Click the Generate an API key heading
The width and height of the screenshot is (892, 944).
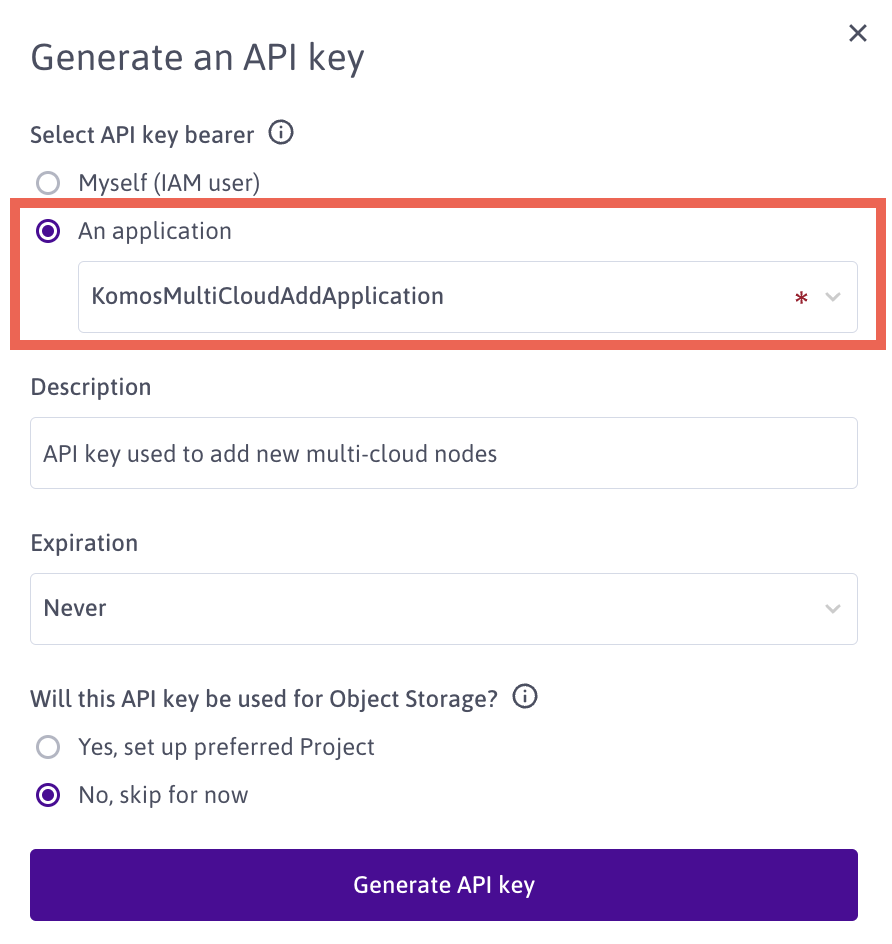tap(197, 57)
